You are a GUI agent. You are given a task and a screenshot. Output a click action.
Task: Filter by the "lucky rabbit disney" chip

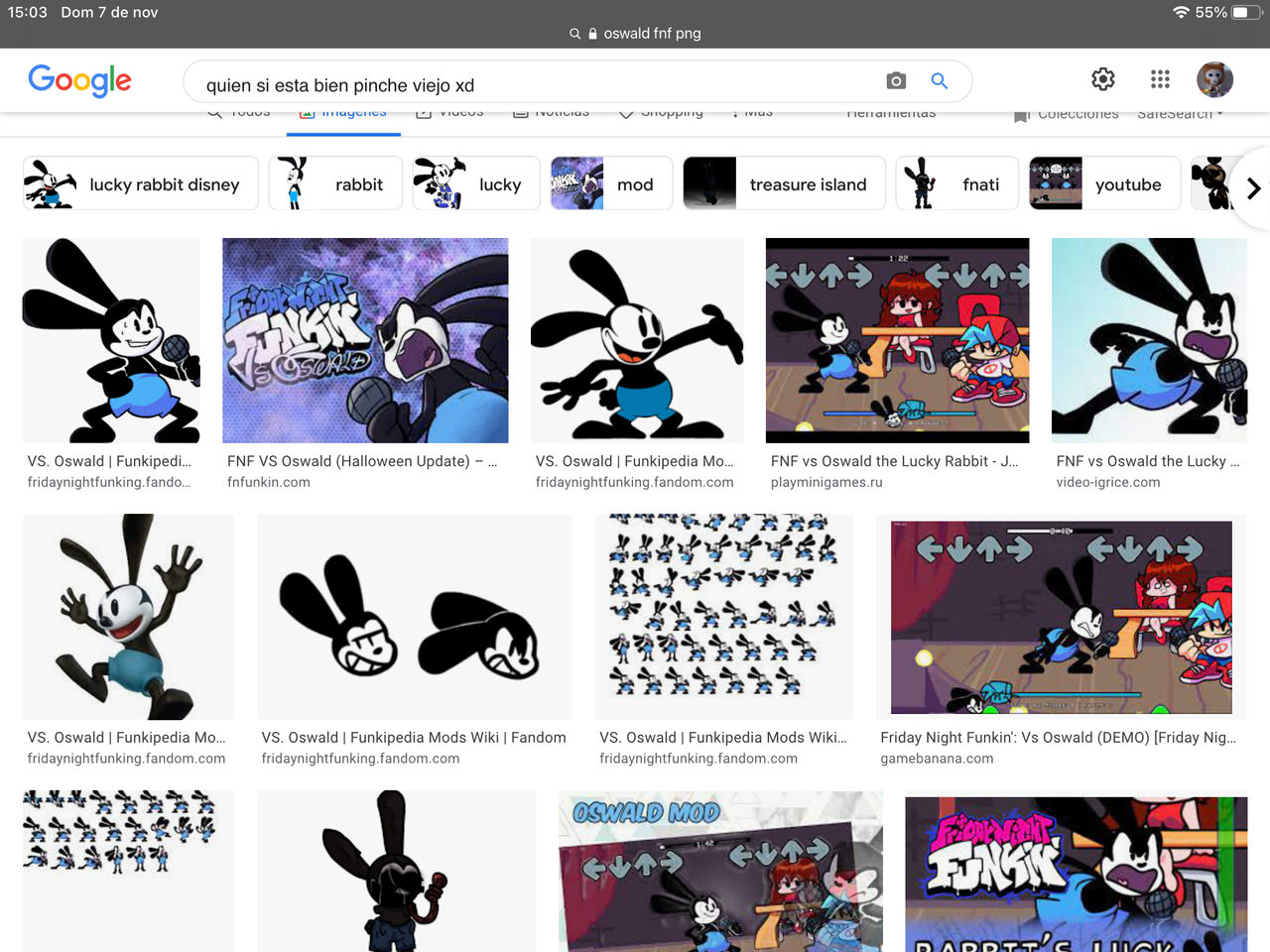click(141, 183)
